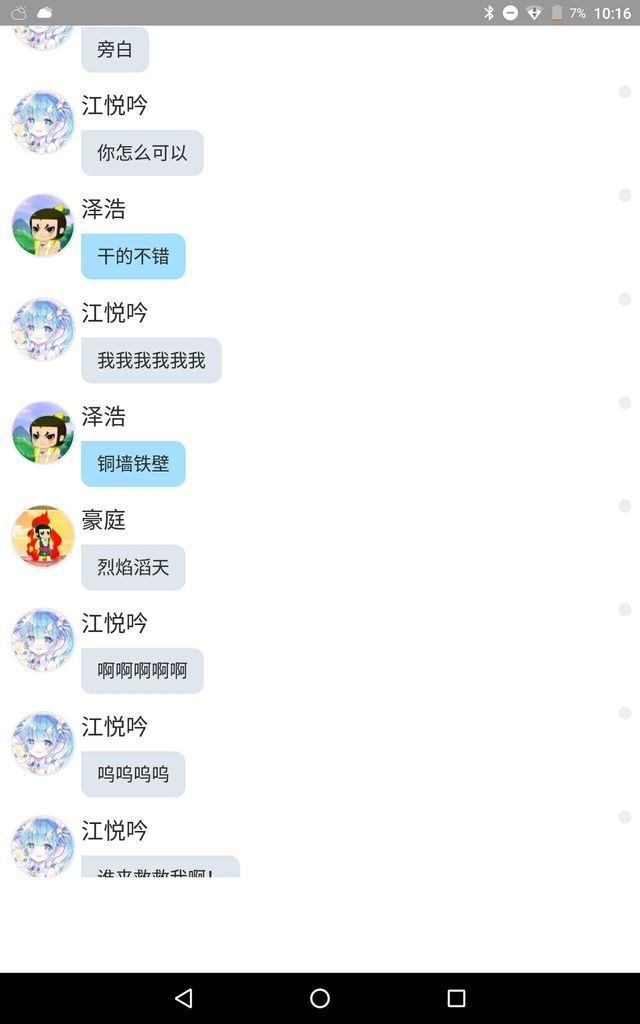Tap the cloud icon in status bar

pos(45,12)
